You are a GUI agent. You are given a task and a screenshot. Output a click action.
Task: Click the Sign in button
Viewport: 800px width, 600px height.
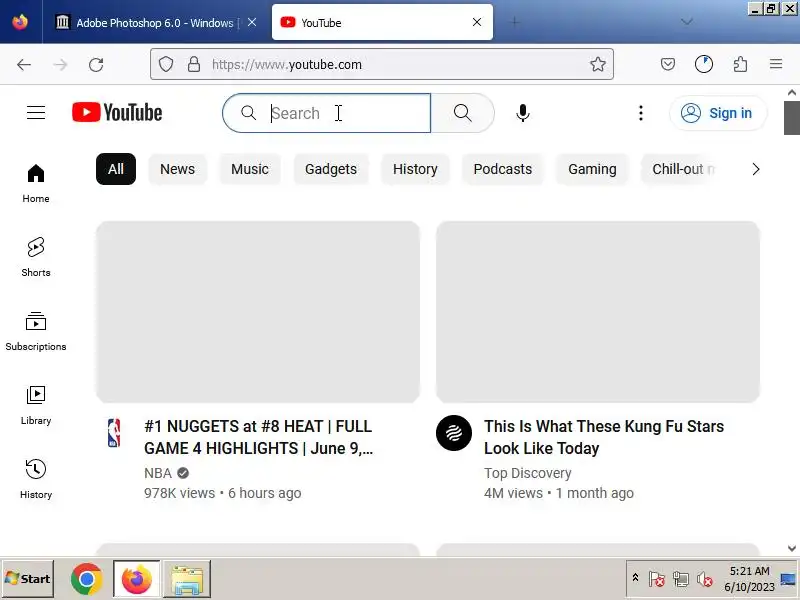718,113
